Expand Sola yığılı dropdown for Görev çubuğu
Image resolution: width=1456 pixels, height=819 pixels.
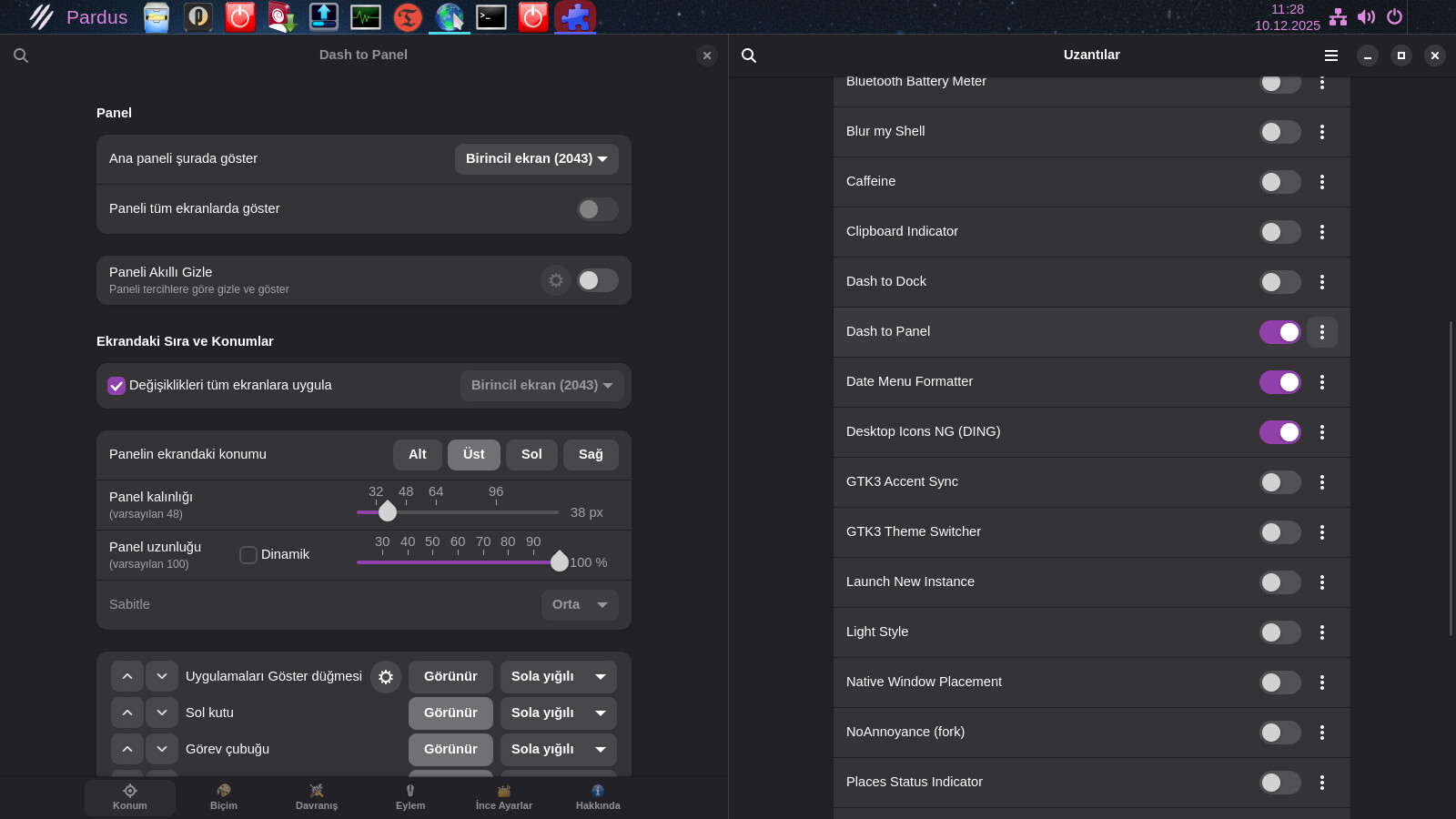(x=558, y=750)
